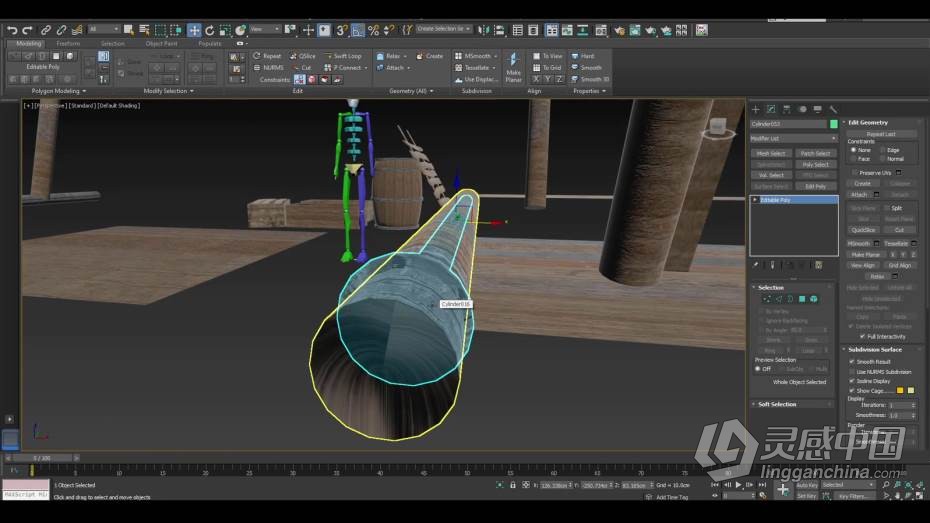Open the Display panel icon
Viewport: 930px width, 523px height.
(x=818, y=109)
